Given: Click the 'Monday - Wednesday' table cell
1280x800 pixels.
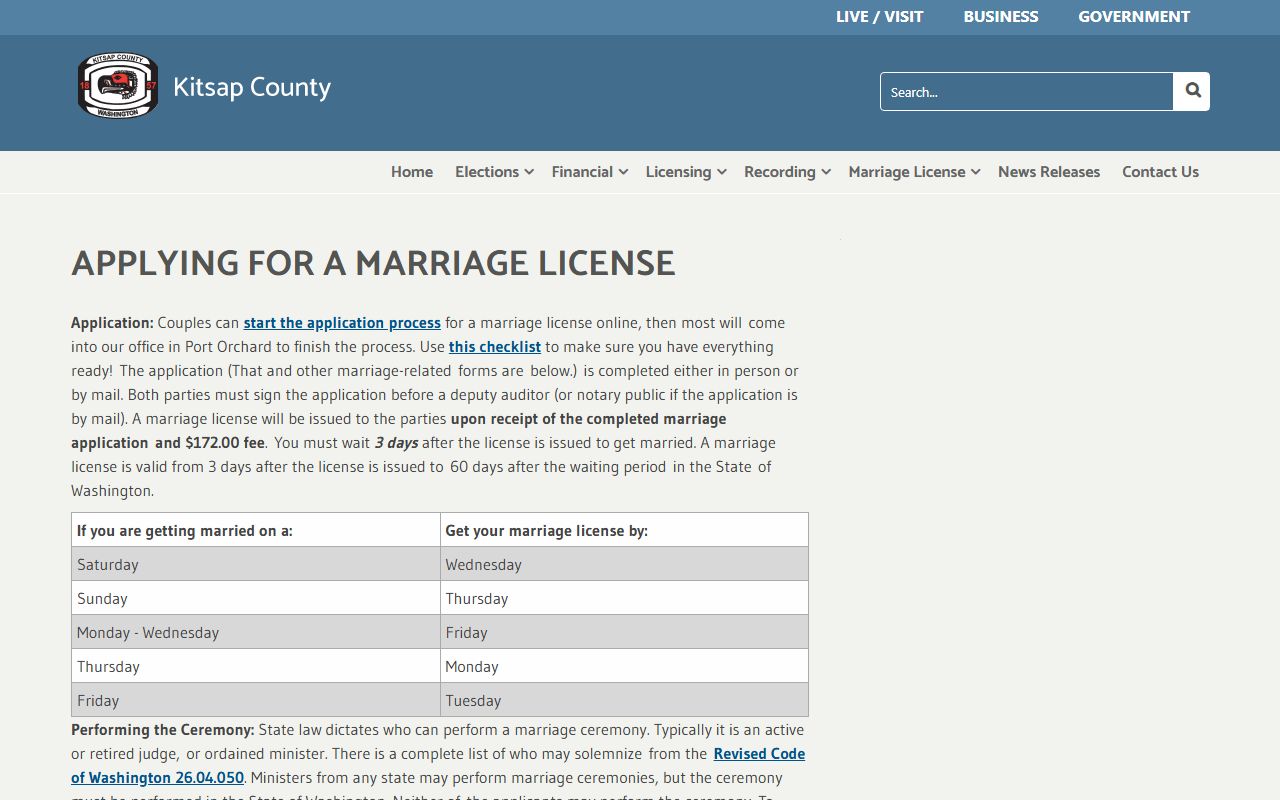Looking at the screenshot, I should coord(256,632).
